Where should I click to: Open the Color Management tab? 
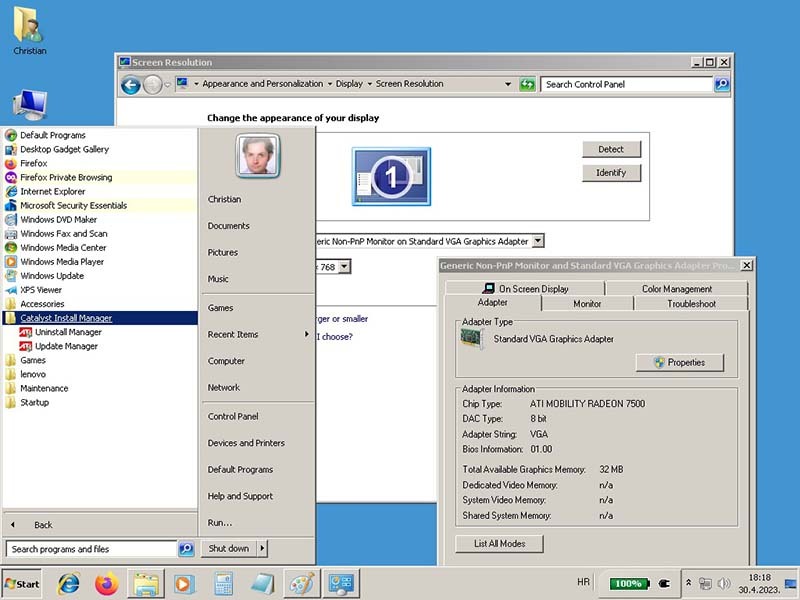point(676,289)
